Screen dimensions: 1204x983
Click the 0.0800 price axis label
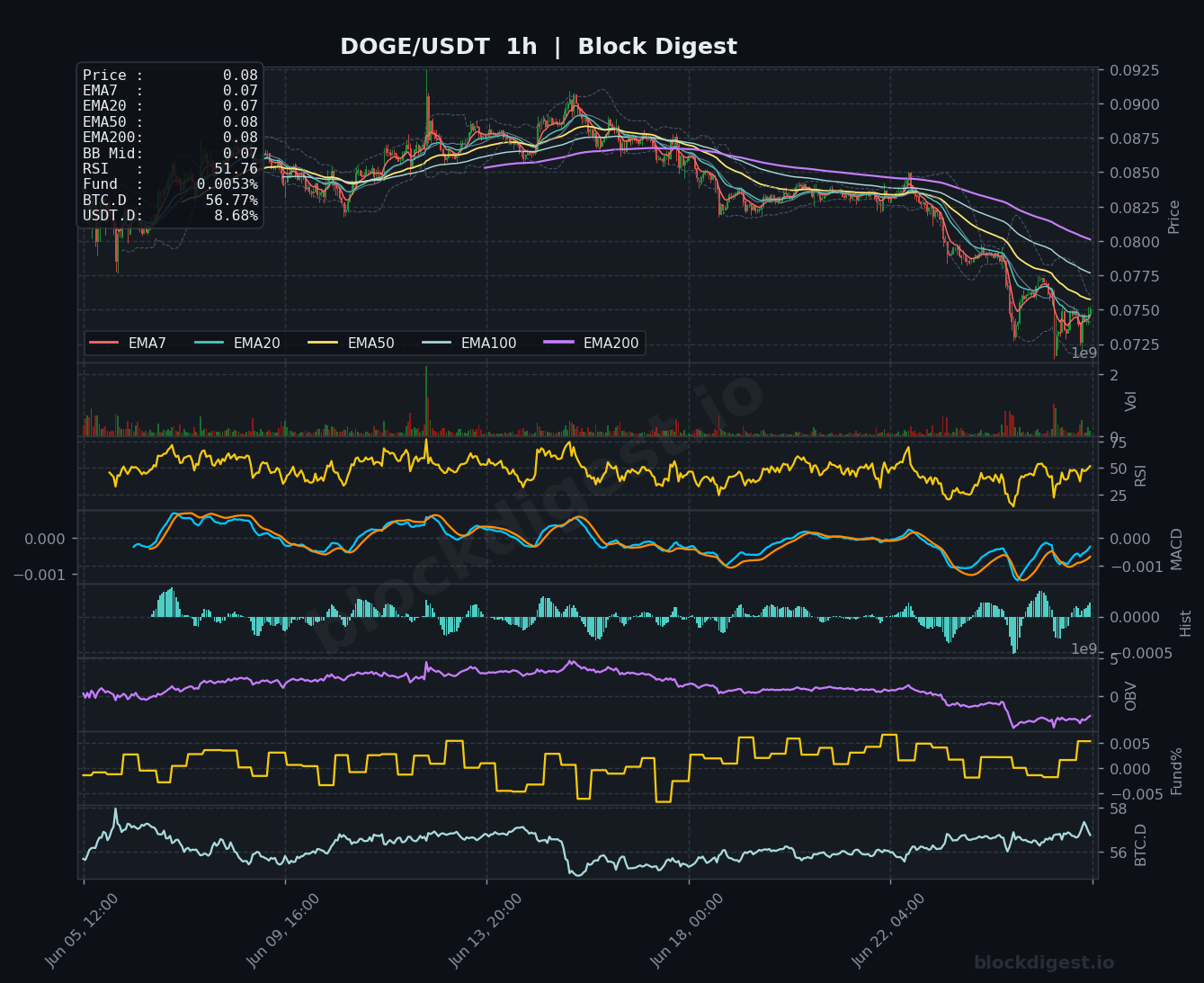[x=1134, y=242]
